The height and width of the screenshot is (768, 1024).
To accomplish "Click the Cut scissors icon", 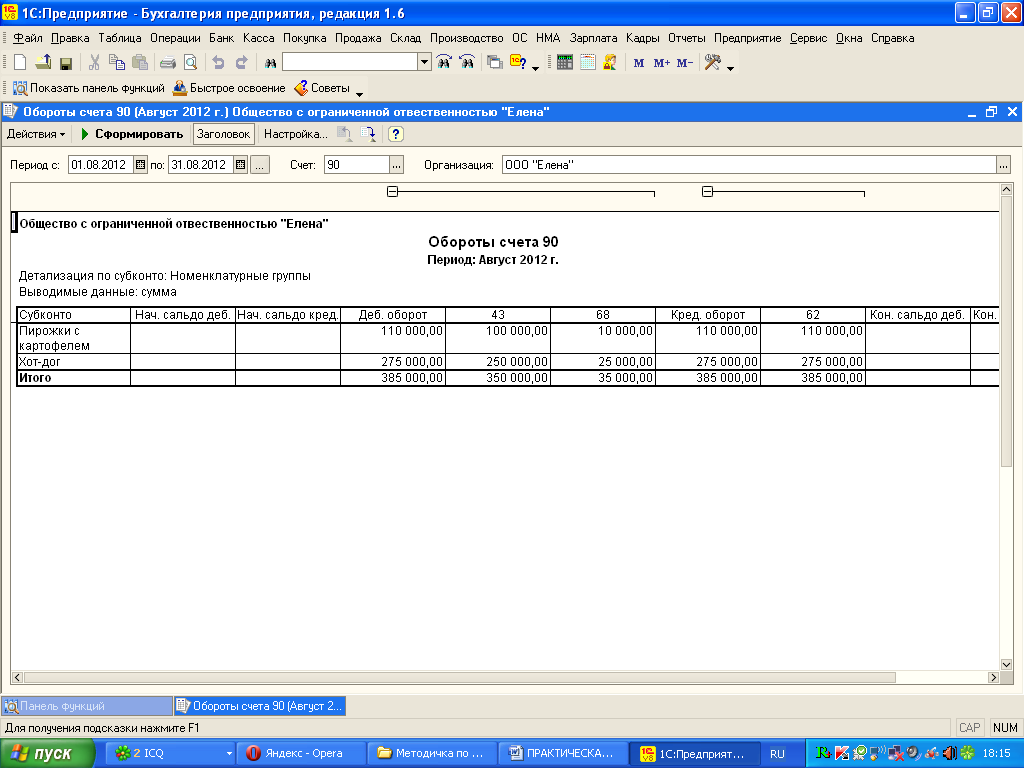I will coord(94,63).
